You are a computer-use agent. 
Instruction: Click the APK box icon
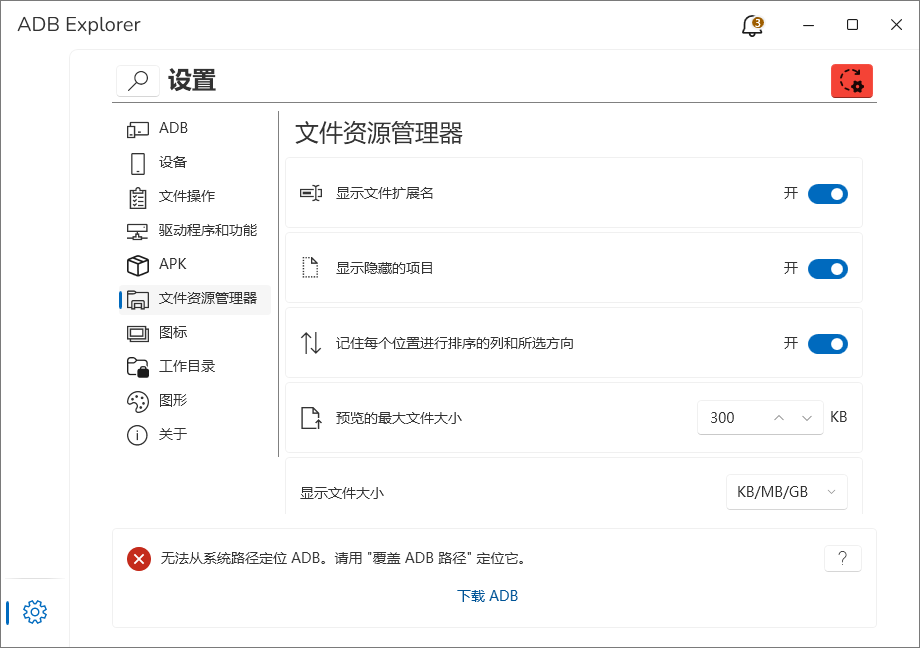(137, 265)
